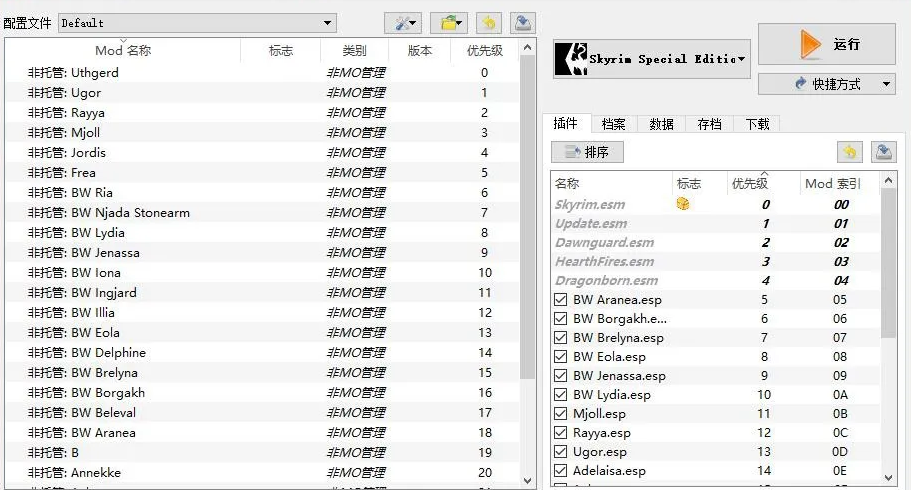The height and width of the screenshot is (490, 911).
Task: Sort mods by 优先级 header in mod list
Action: [485, 51]
